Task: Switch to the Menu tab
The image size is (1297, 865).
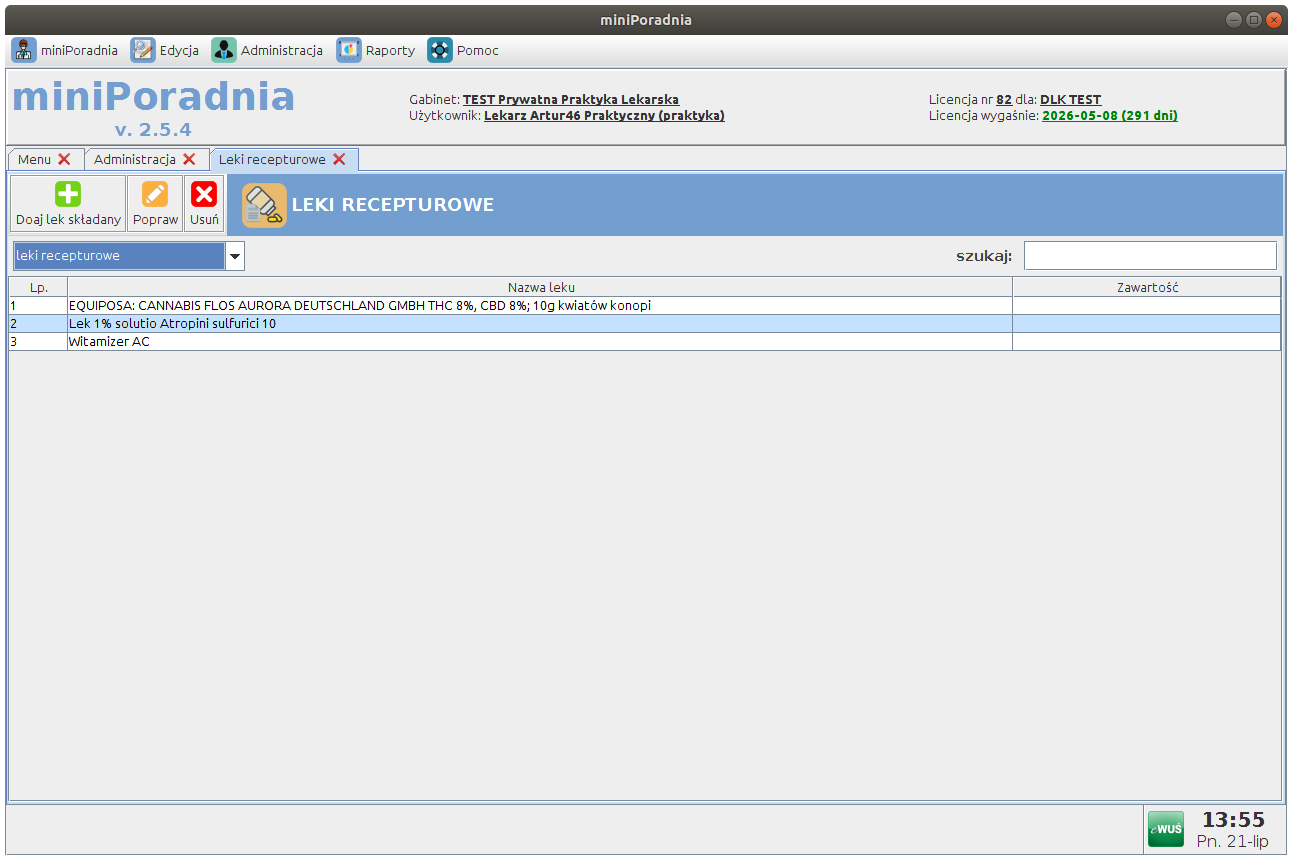Action: click(x=34, y=160)
